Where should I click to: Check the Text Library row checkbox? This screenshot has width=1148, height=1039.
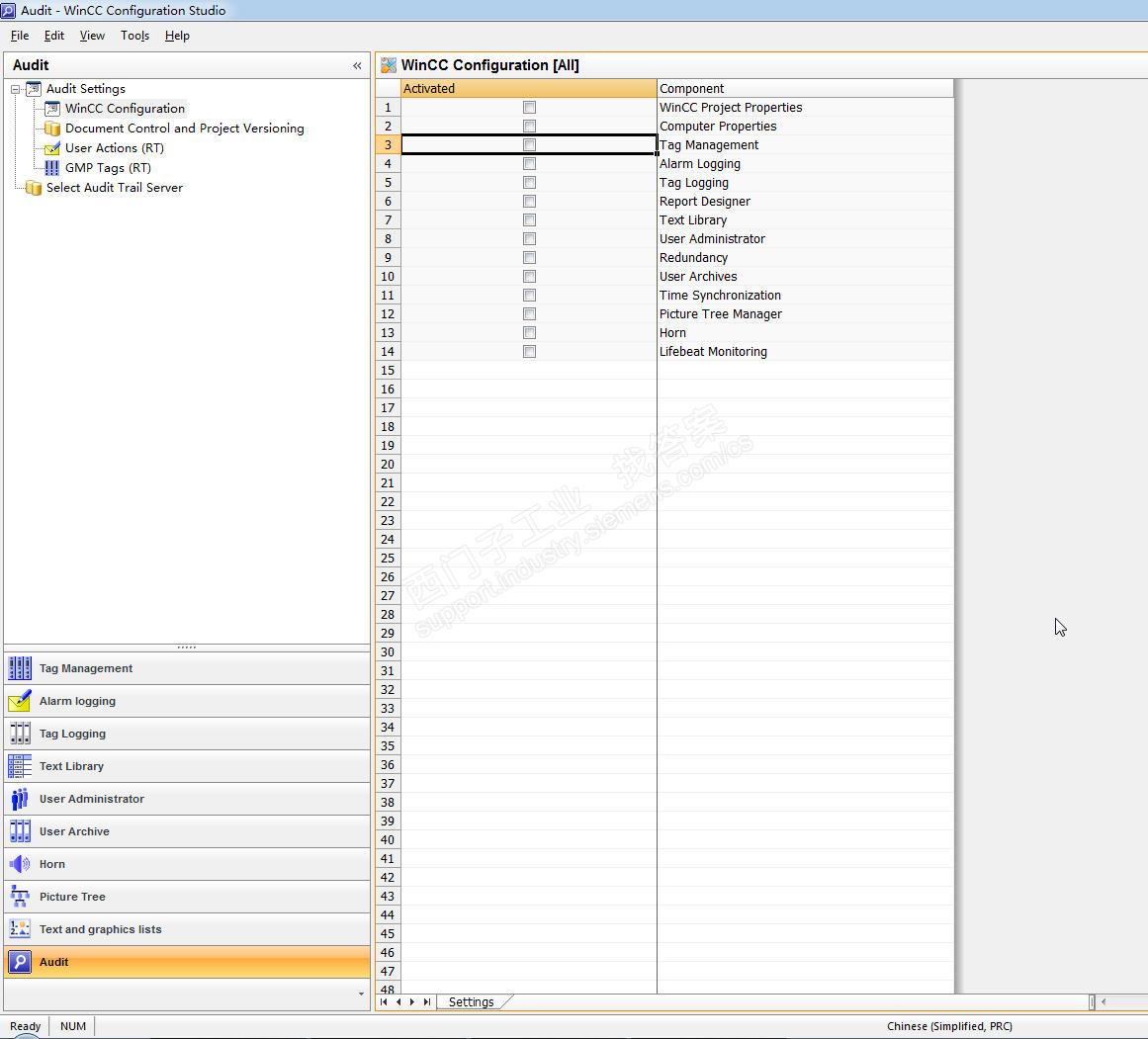coord(529,219)
